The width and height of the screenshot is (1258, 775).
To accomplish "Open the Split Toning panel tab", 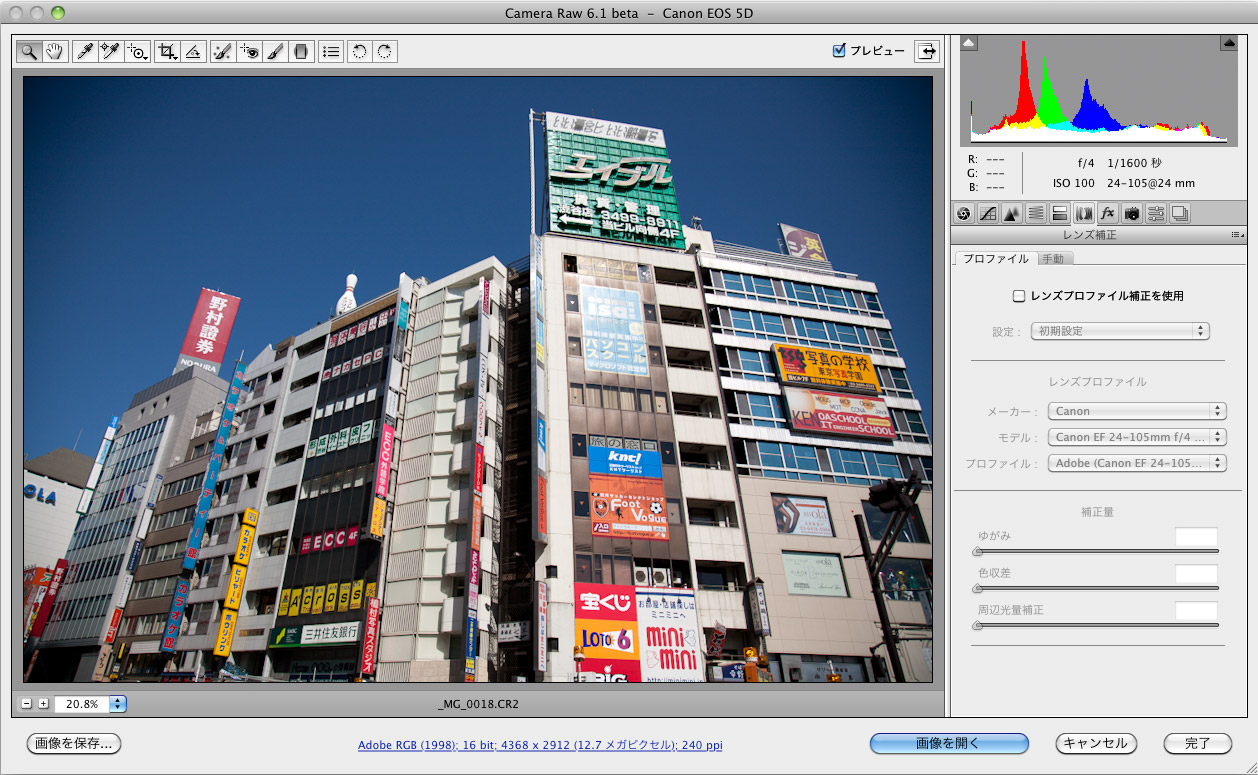I will [1060, 213].
